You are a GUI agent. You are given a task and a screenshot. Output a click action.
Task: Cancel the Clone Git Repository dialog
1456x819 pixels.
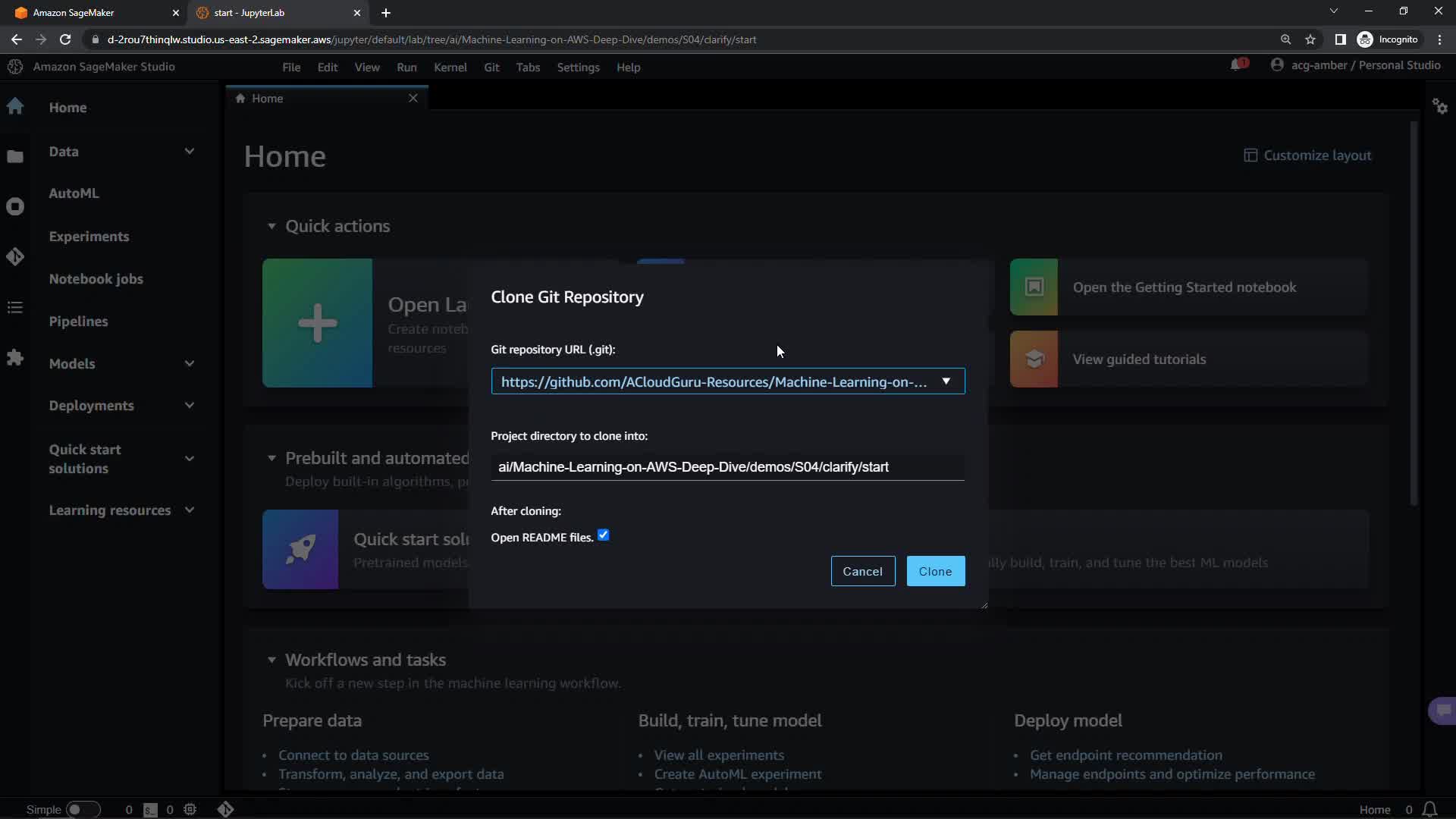click(862, 571)
